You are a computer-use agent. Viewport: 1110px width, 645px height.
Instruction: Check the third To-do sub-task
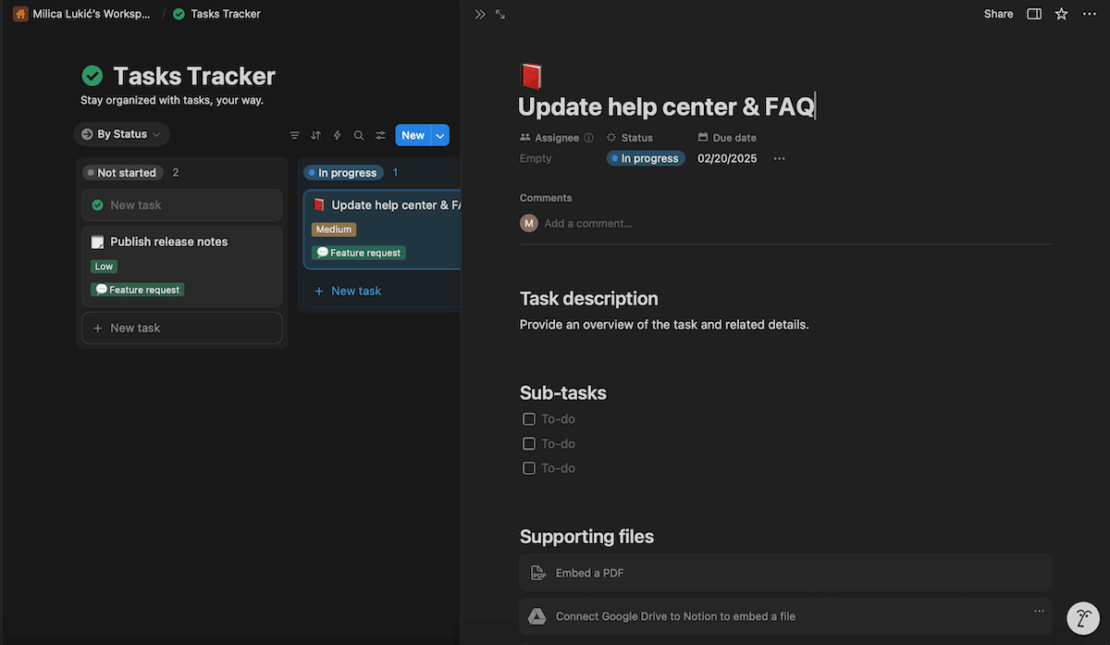529,467
